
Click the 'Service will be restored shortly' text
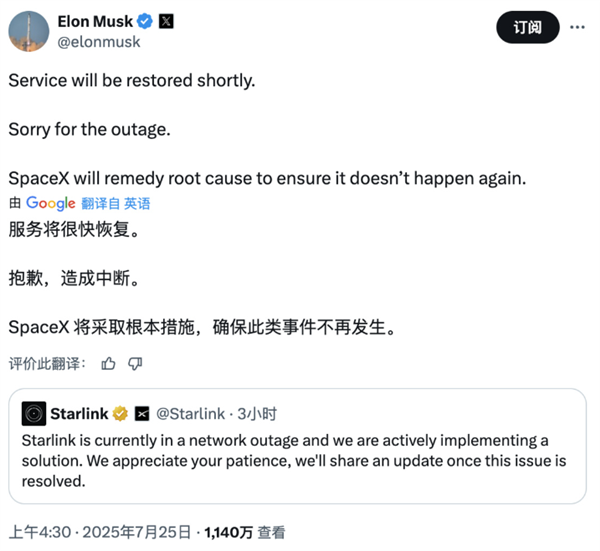132,79
